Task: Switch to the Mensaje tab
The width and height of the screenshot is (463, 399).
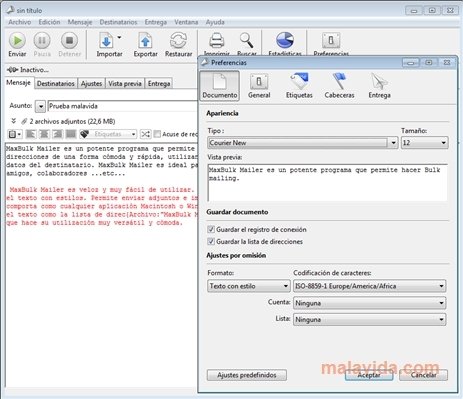Action: [19, 83]
